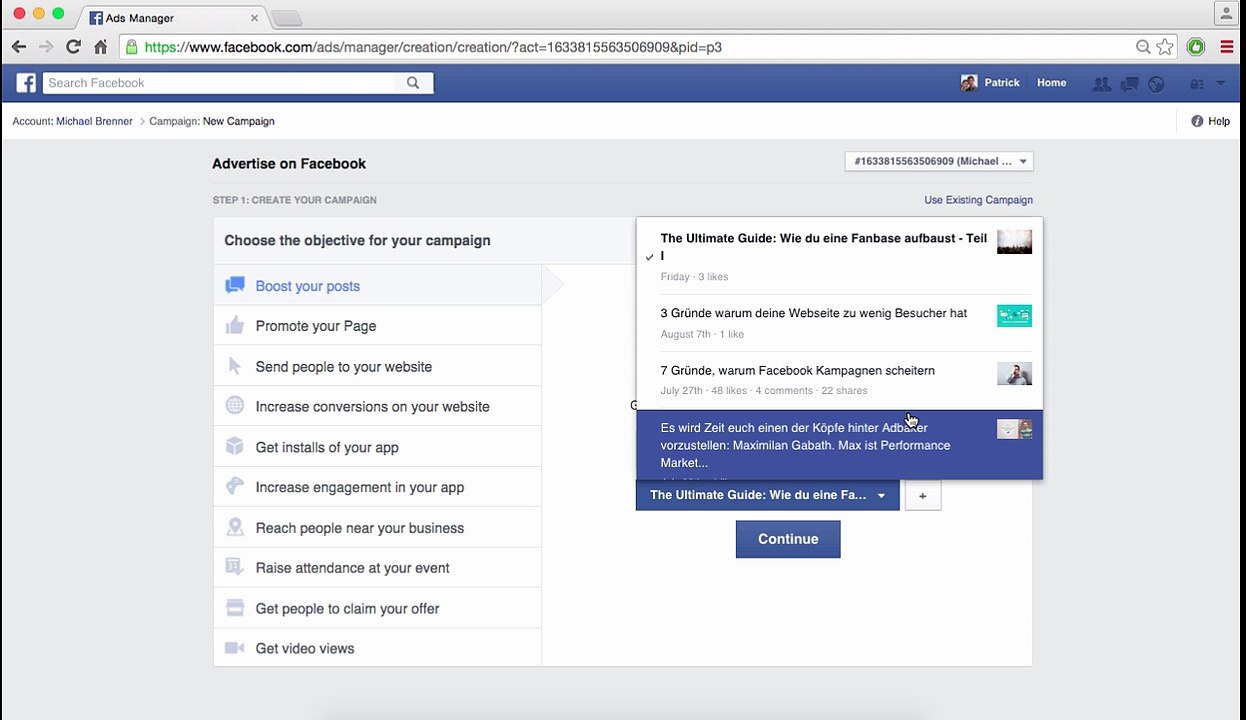Close the Ads Manager tab
This screenshot has height=720, width=1246.
[254, 18]
